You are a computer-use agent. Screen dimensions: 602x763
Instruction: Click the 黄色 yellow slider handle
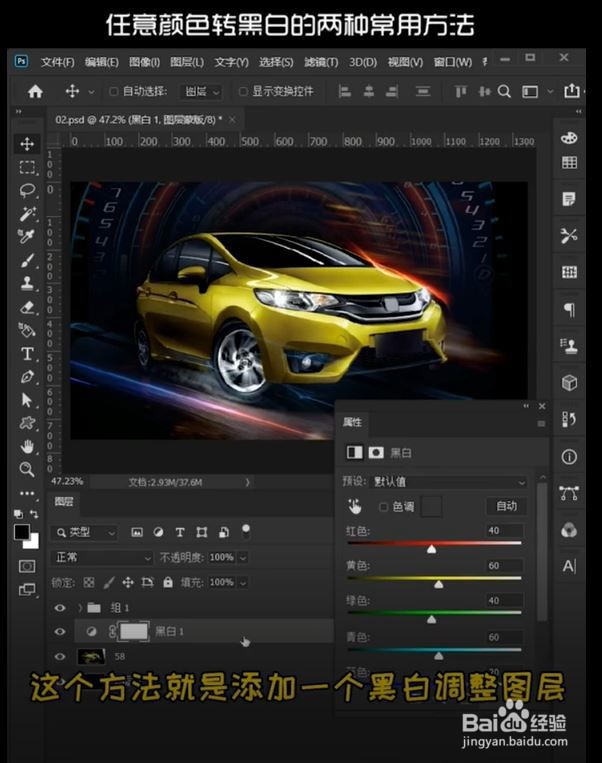438,584
